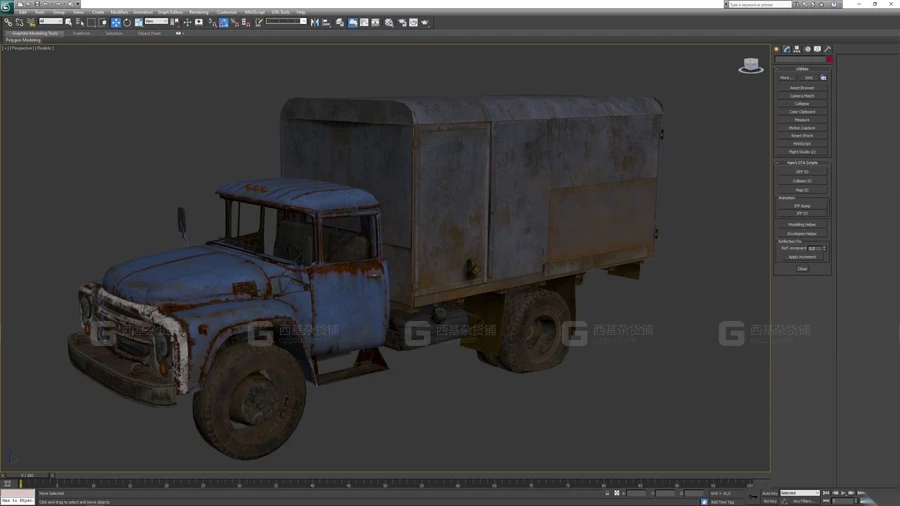Toggle Spinner Snap
This screenshot has height=506, width=900.
point(246,22)
